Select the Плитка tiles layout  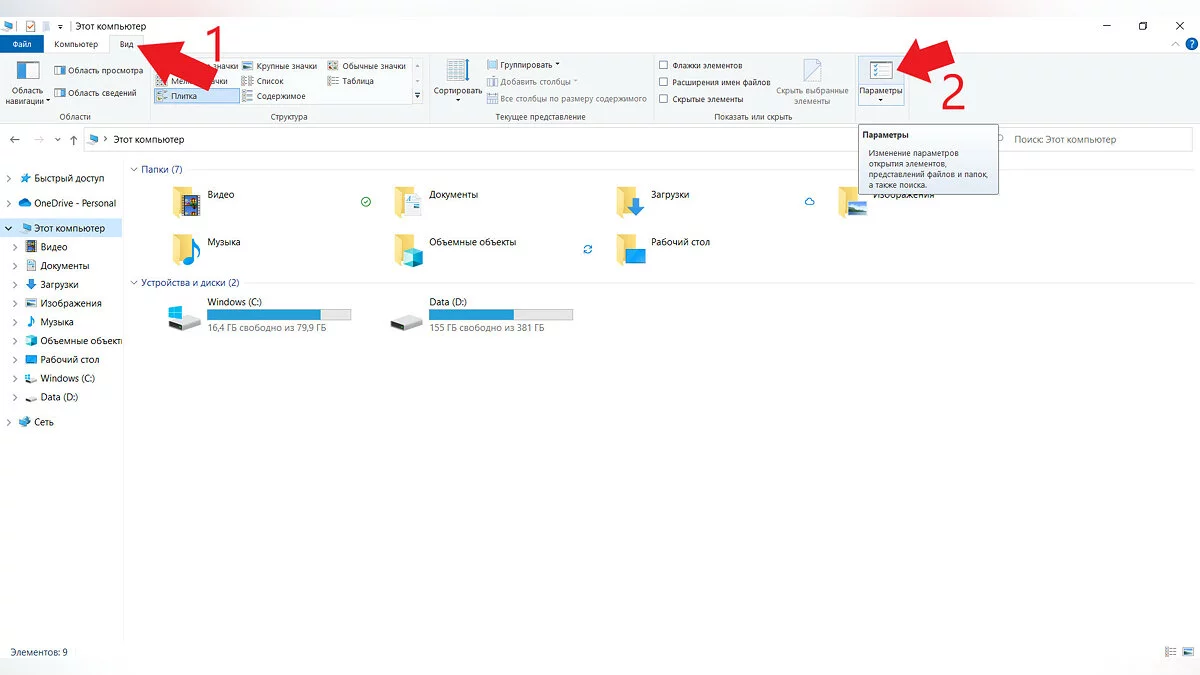[197, 96]
